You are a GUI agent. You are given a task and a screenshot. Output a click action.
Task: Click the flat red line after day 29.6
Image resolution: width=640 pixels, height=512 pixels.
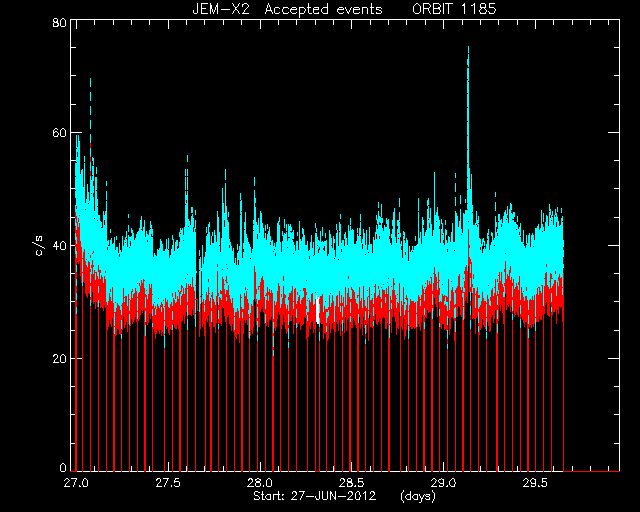[x=591, y=471]
